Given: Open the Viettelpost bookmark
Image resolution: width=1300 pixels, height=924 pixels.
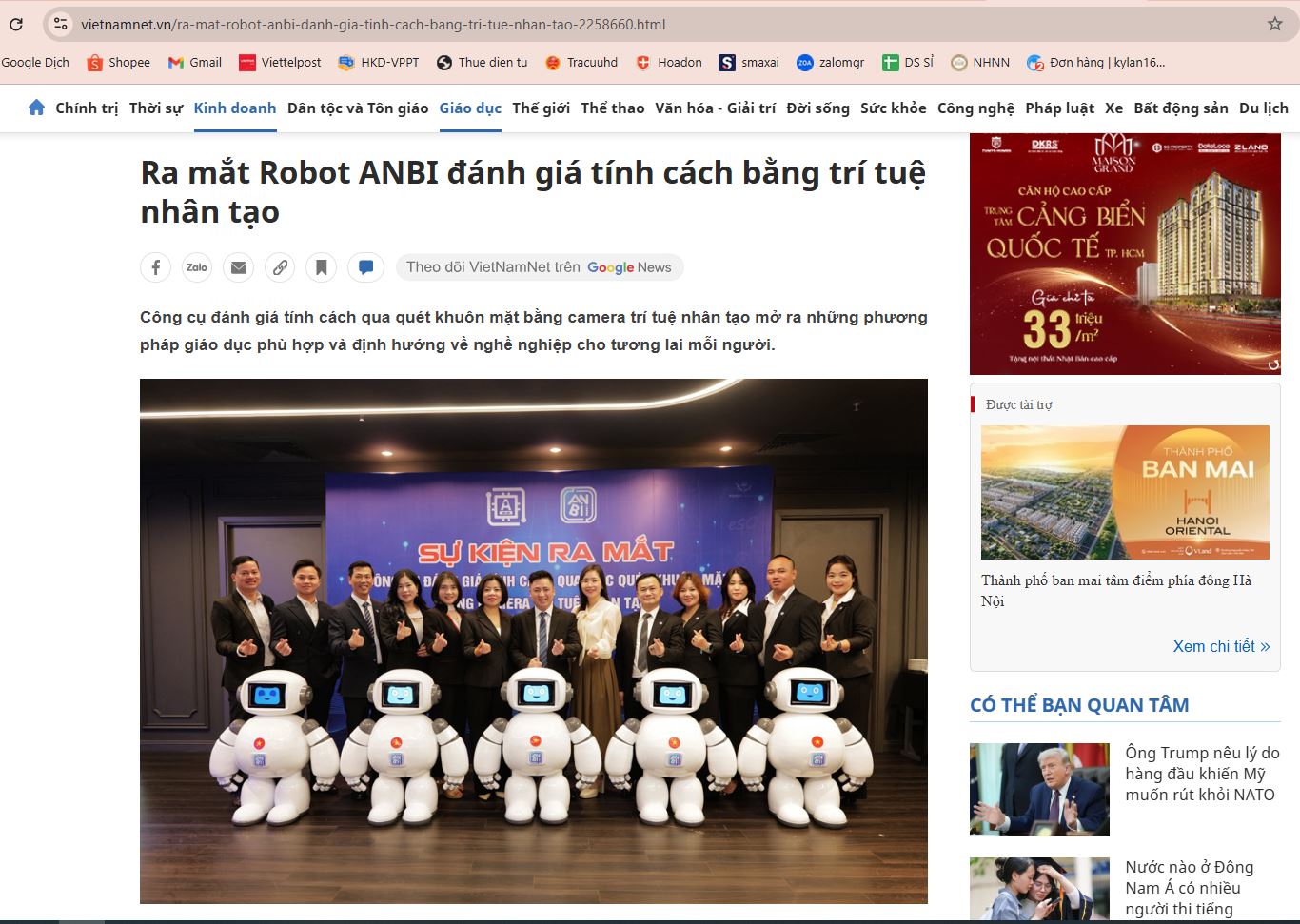Looking at the screenshot, I should pos(280,63).
